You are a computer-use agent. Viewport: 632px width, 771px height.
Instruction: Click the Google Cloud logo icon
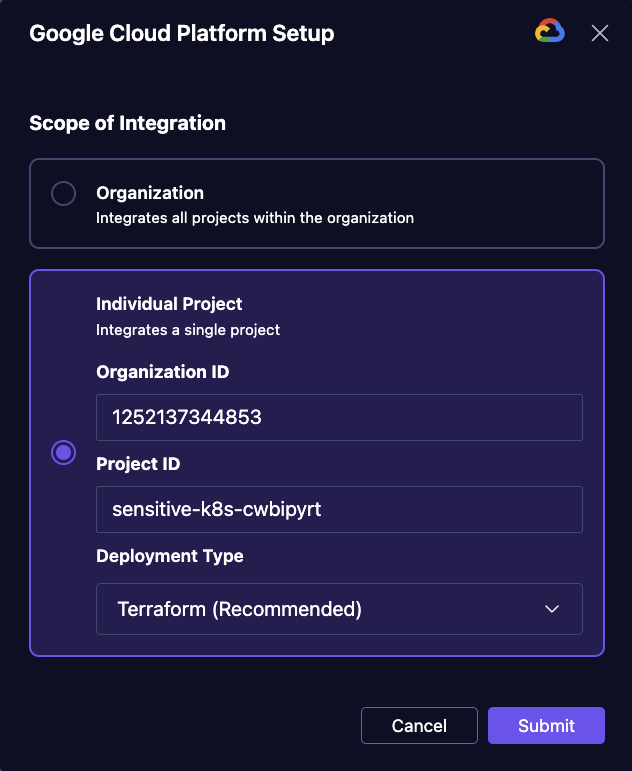coord(549,30)
